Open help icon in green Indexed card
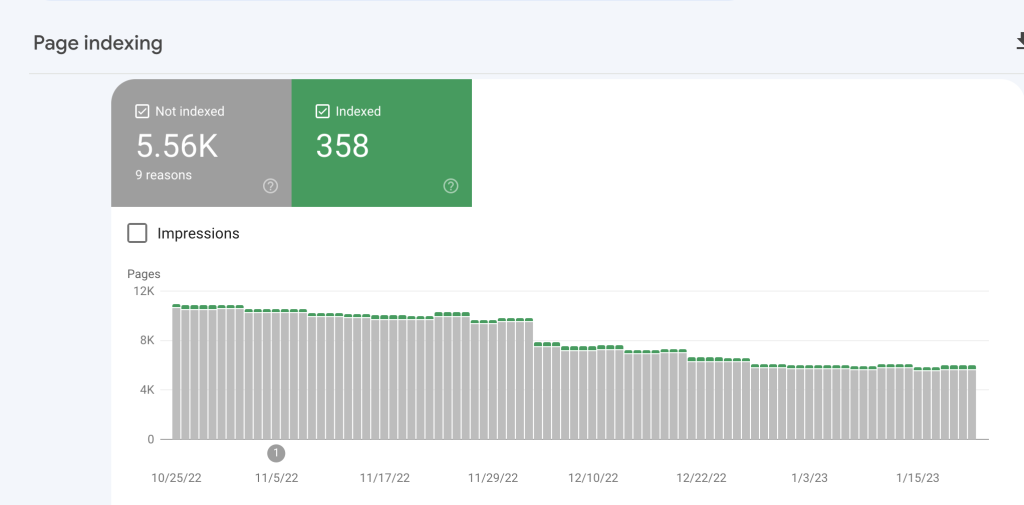The height and width of the screenshot is (505, 1024). (451, 186)
